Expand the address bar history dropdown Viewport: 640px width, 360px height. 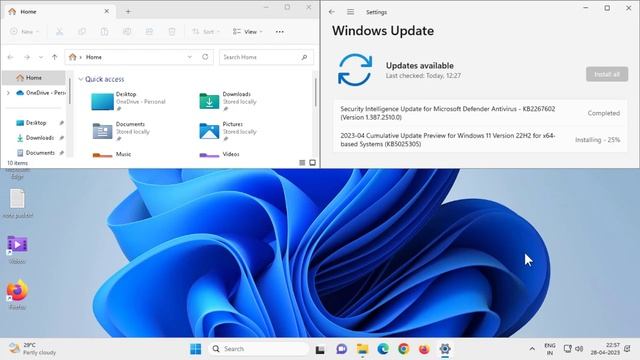pyautogui.click(x=190, y=57)
